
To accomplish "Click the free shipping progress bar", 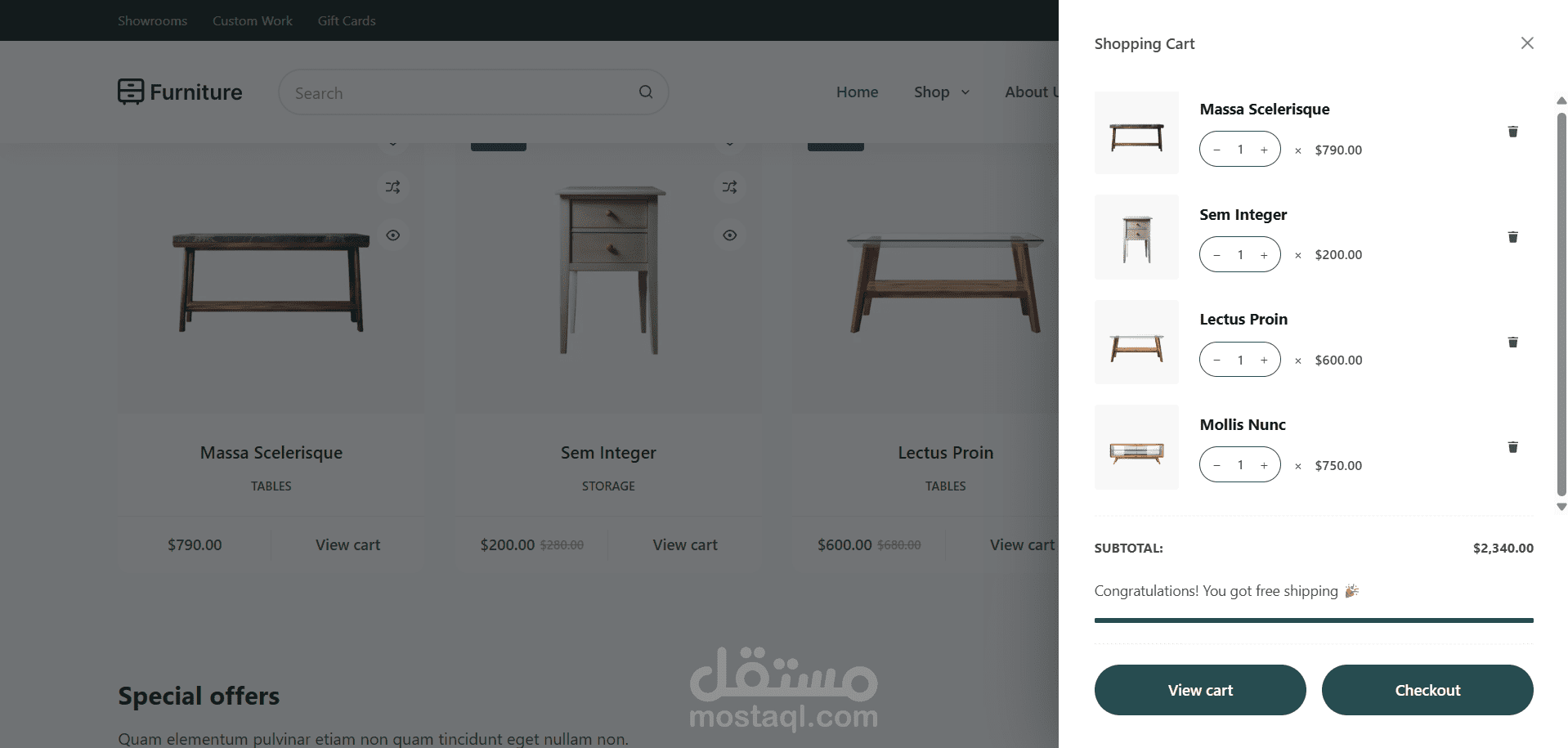I will click(1314, 620).
